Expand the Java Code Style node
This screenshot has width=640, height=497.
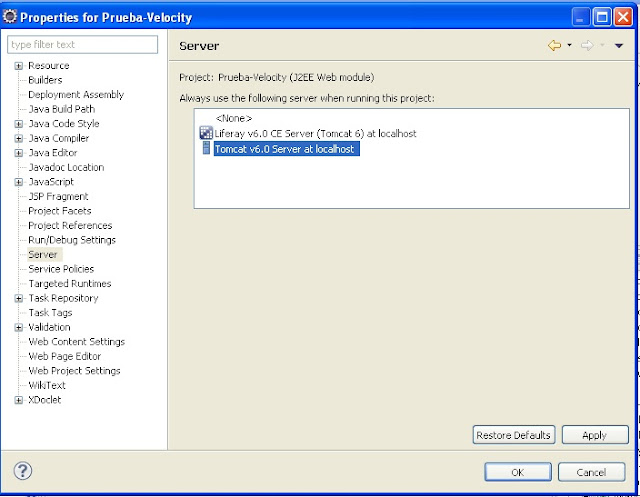tap(18, 124)
